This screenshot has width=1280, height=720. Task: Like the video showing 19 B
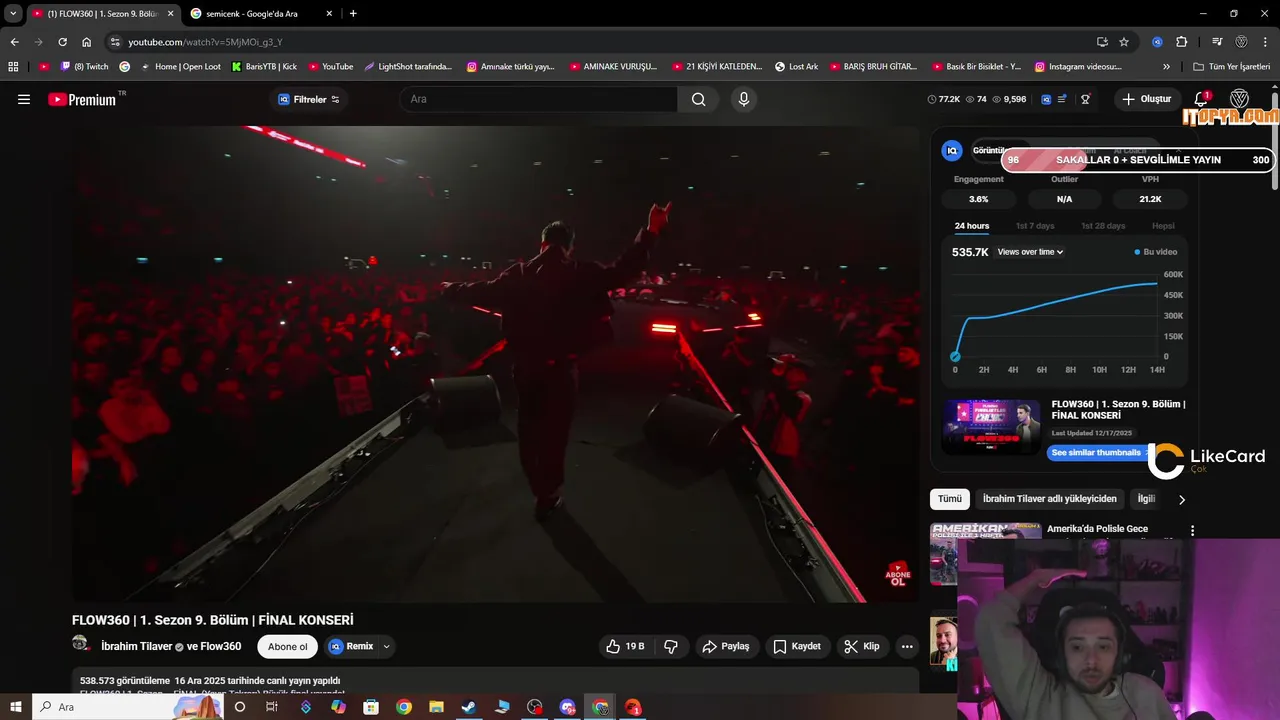(x=627, y=647)
